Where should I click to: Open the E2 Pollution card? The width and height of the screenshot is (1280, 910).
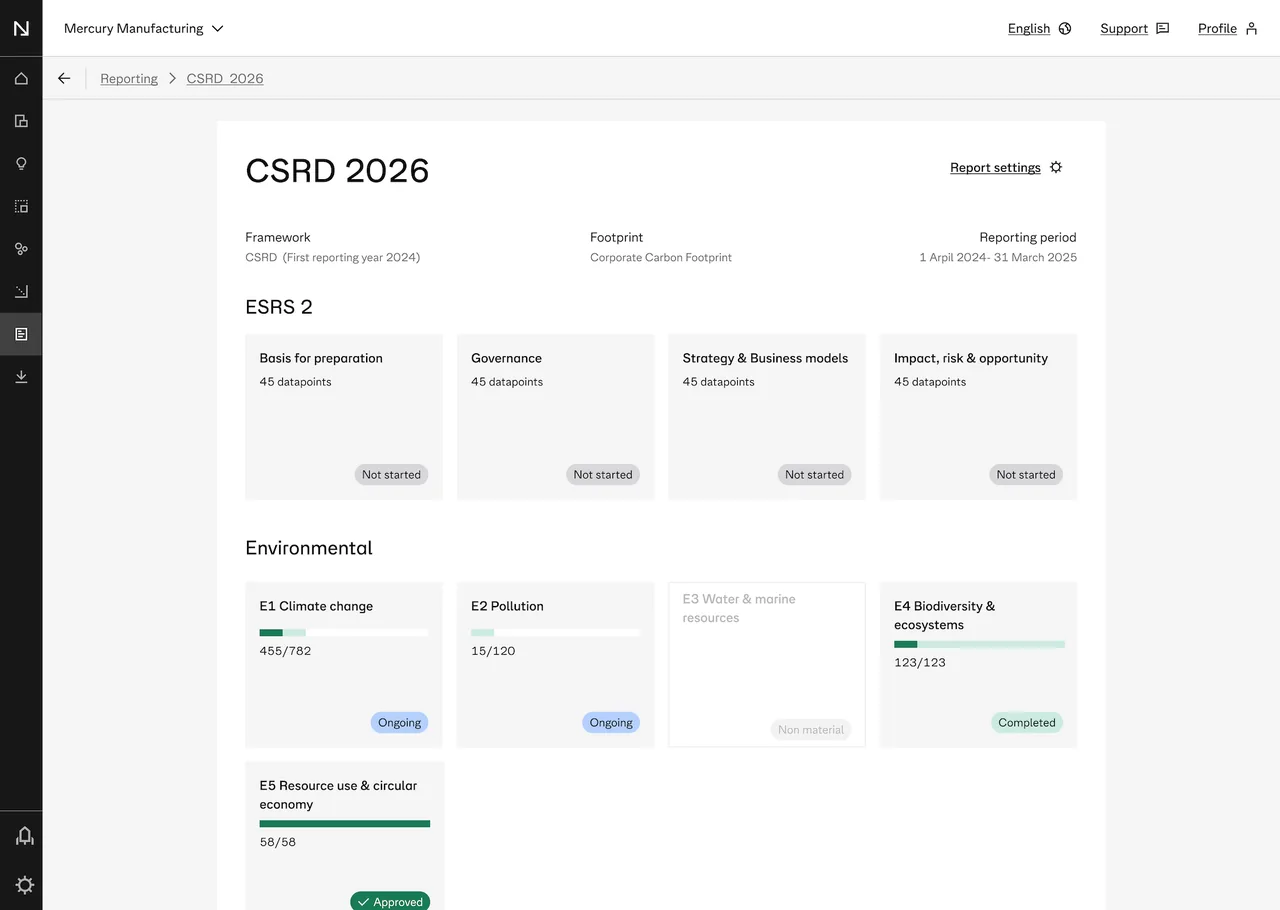coord(556,665)
